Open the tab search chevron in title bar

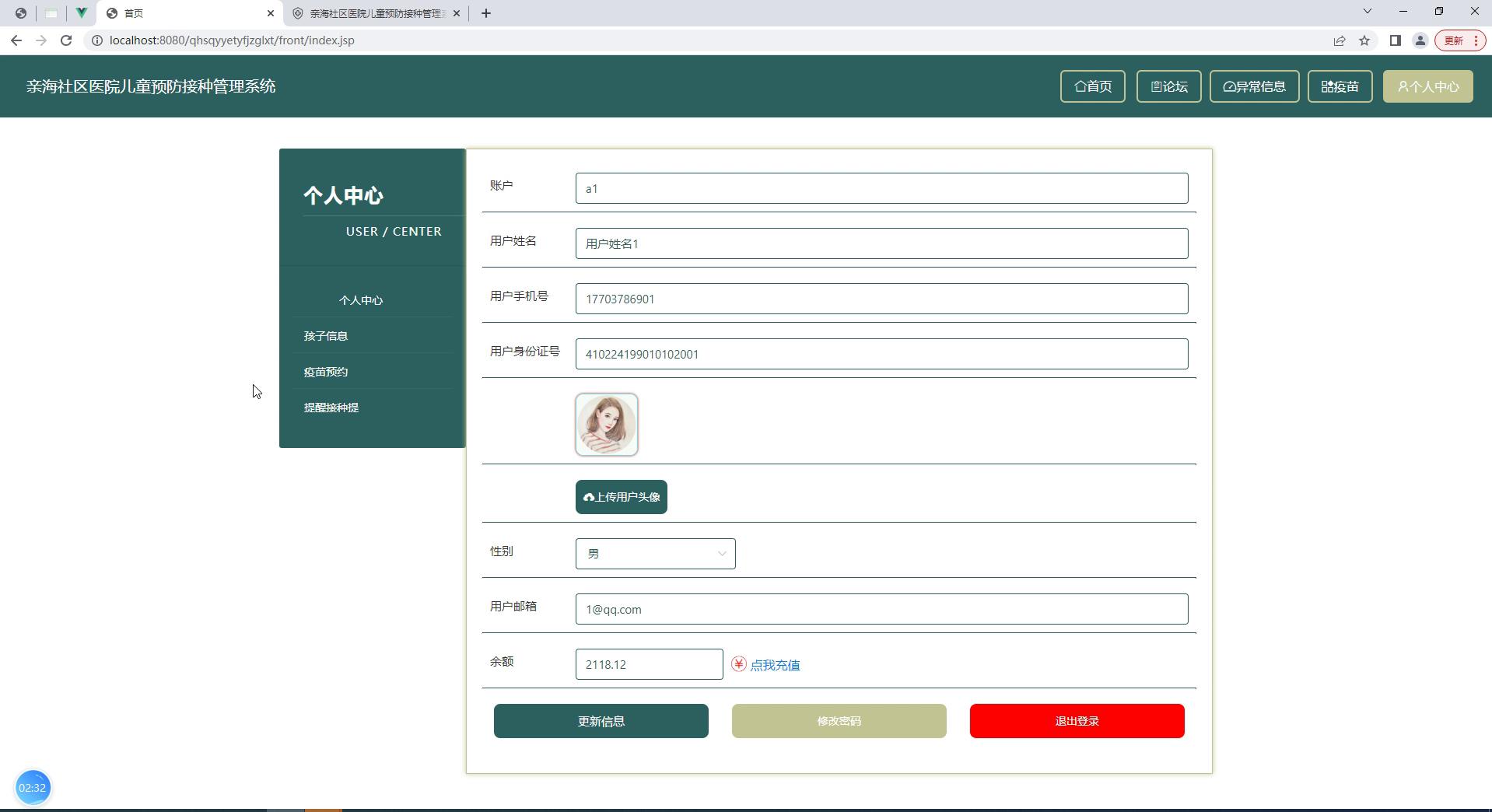click(x=1368, y=11)
